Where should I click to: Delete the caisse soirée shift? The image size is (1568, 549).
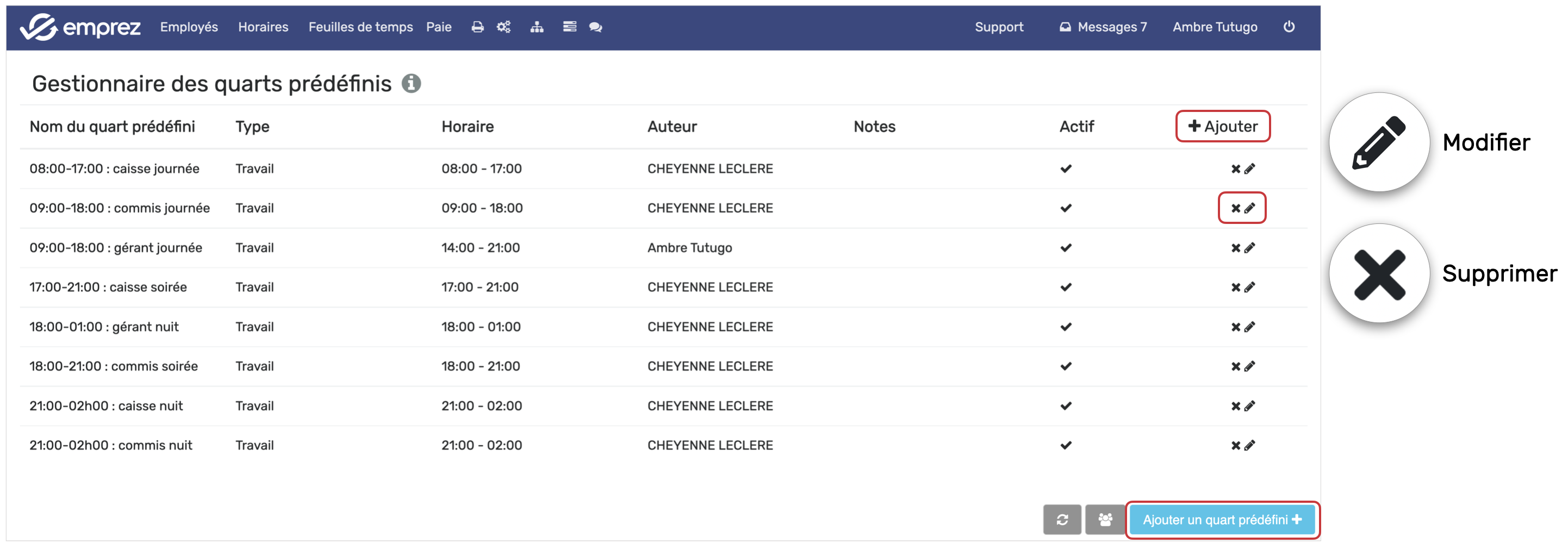[x=1235, y=288]
